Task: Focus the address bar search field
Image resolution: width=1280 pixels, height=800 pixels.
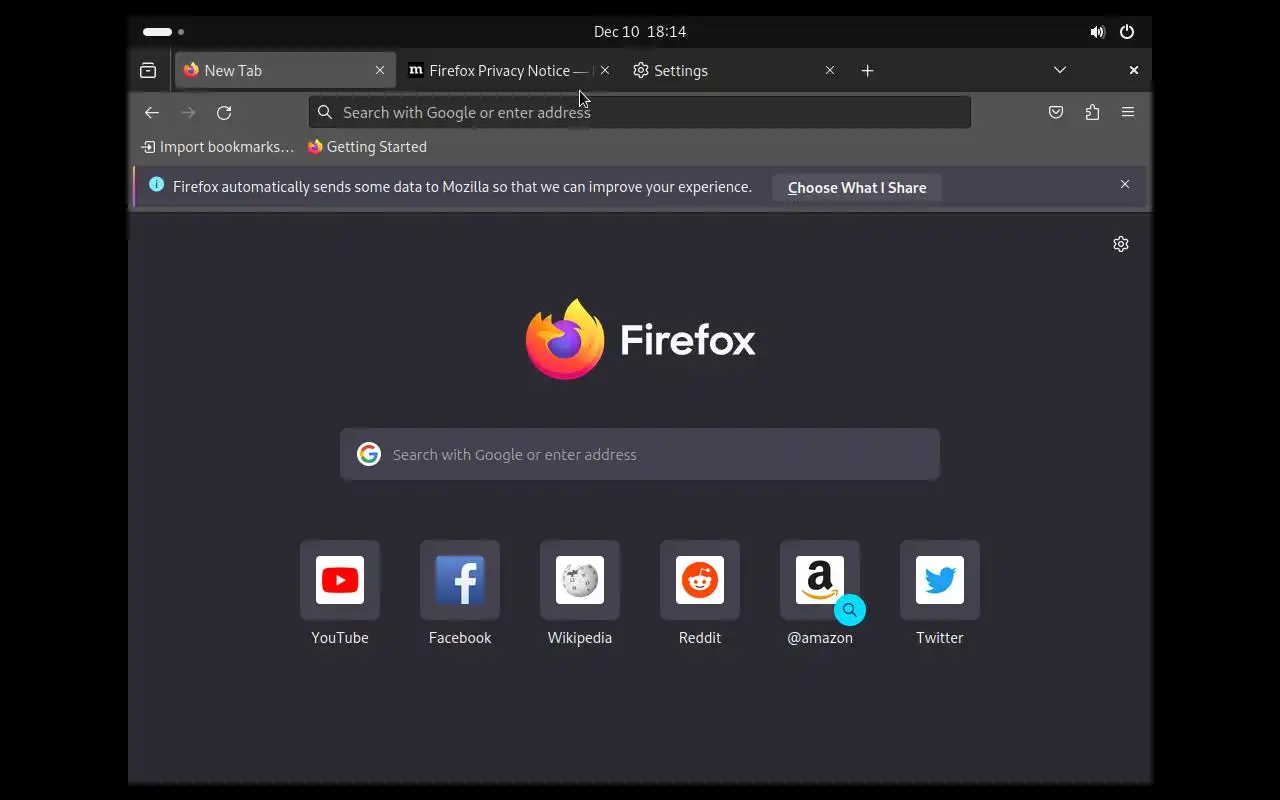Action: 640,112
